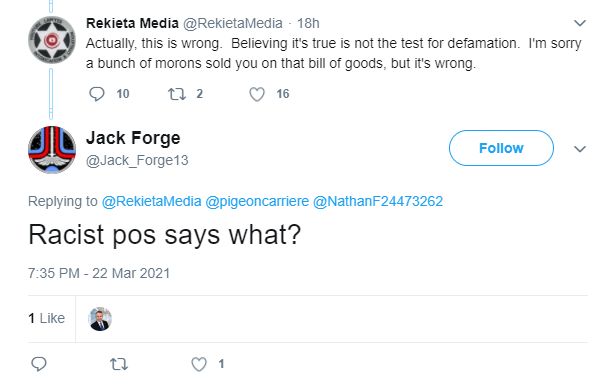Retweet the Rekieta Media tweet
The image size is (610, 384).
click(177, 94)
